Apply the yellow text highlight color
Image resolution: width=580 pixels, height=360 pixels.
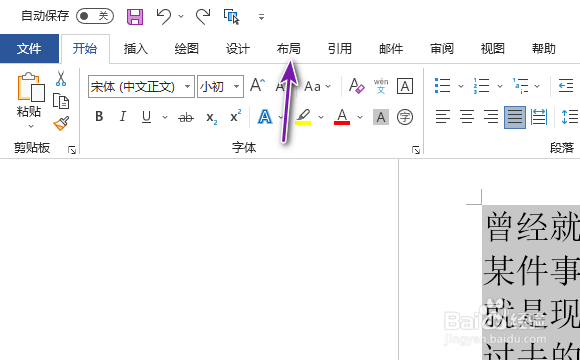[303, 117]
